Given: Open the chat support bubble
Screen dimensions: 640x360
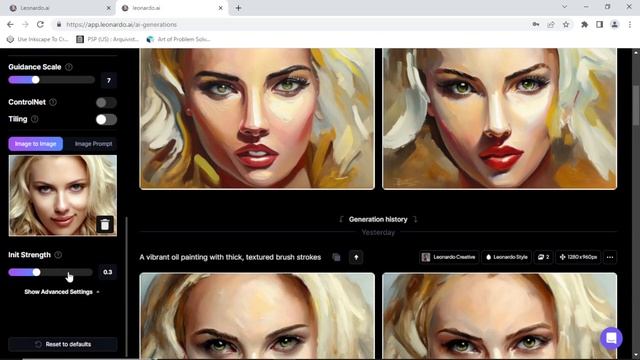Looking at the screenshot, I should [611, 338].
